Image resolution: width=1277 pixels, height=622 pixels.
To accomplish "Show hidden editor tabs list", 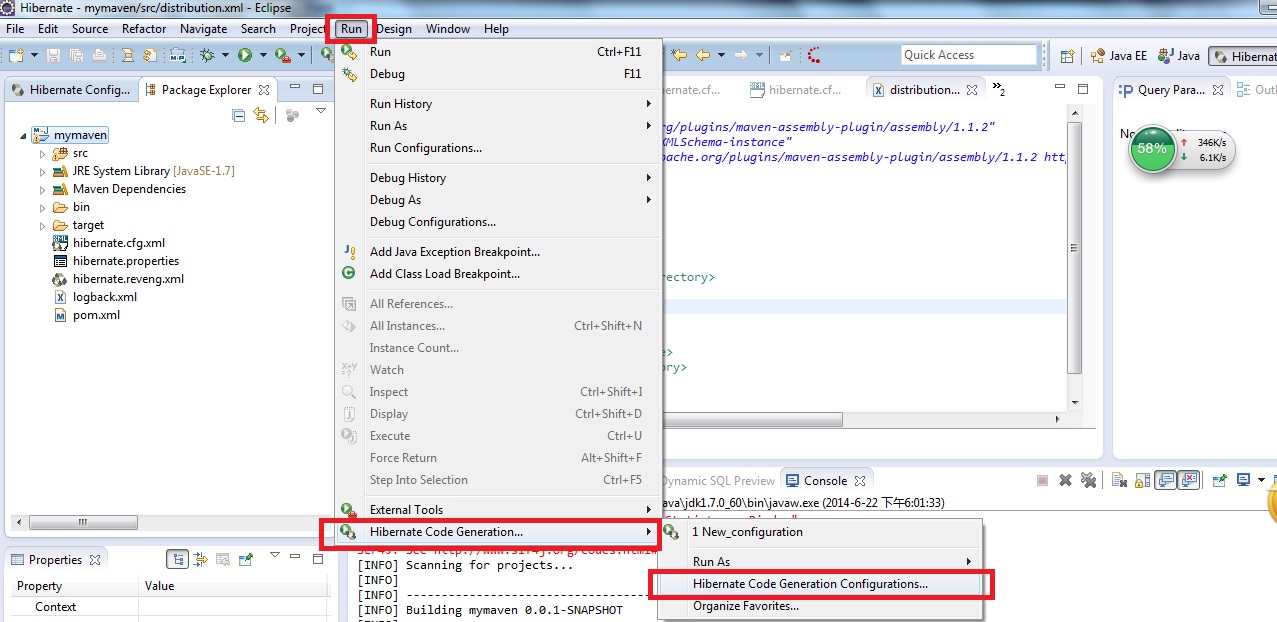I will click(998, 90).
